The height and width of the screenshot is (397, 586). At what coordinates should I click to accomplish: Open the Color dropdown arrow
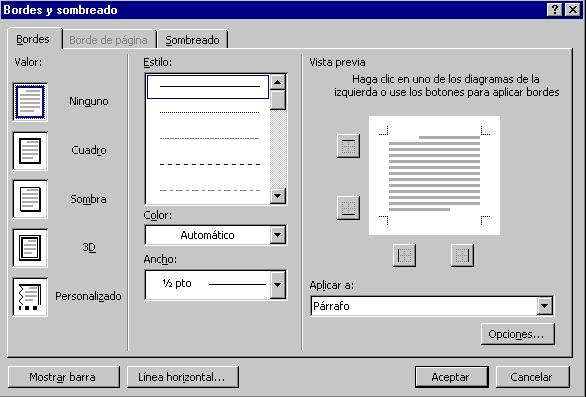(x=278, y=235)
